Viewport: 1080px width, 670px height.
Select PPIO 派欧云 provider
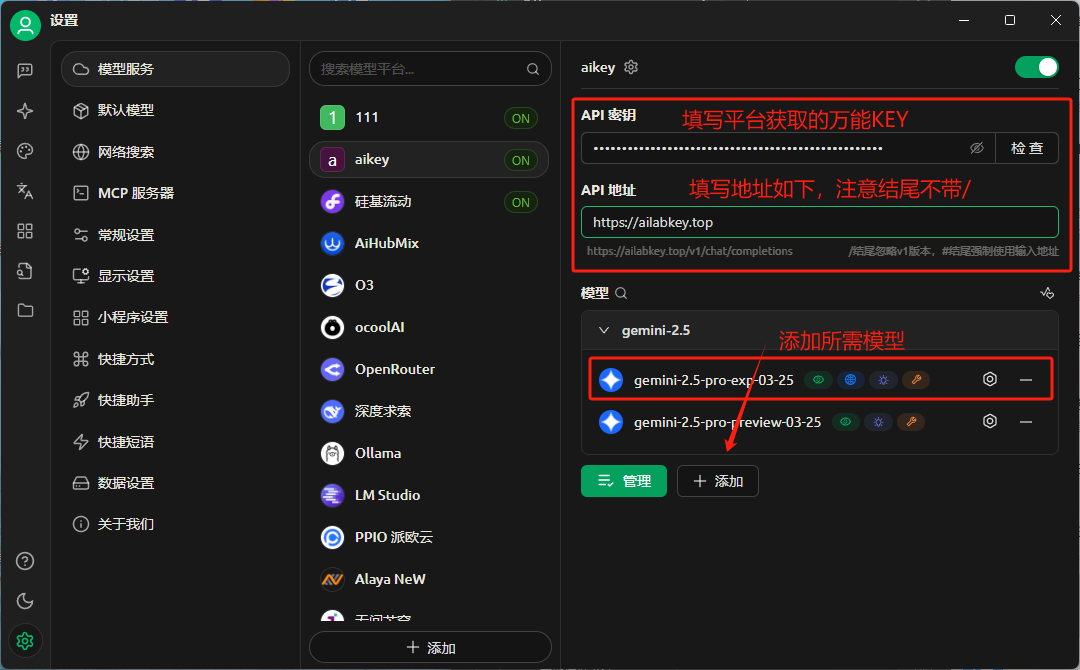click(x=429, y=537)
